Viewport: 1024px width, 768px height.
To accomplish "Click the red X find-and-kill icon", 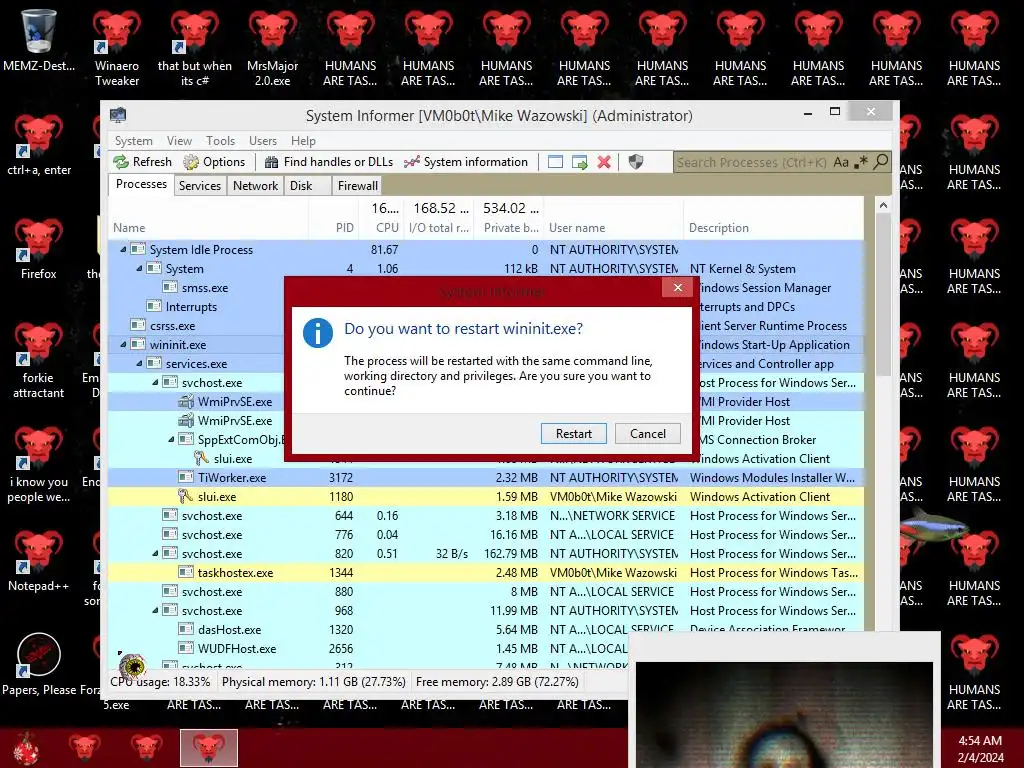I will coord(604,162).
